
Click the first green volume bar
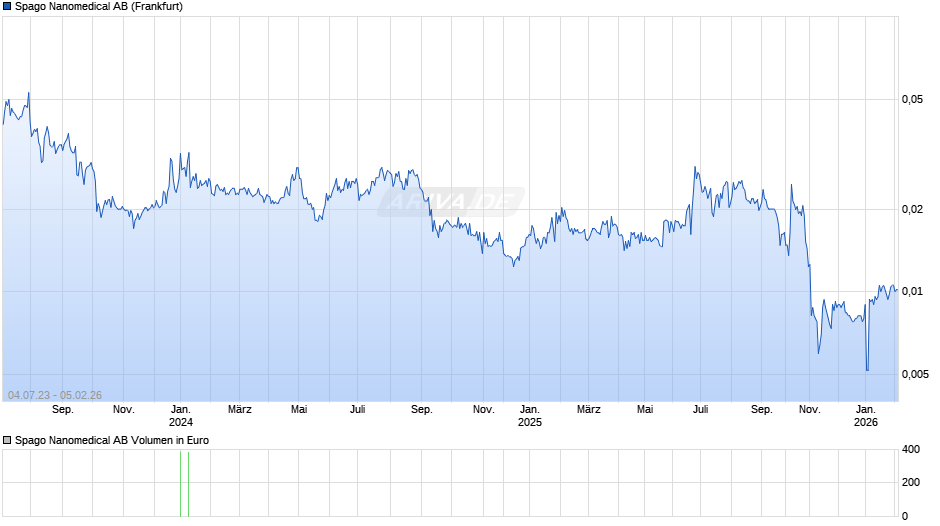pyautogui.click(x=180, y=484)
